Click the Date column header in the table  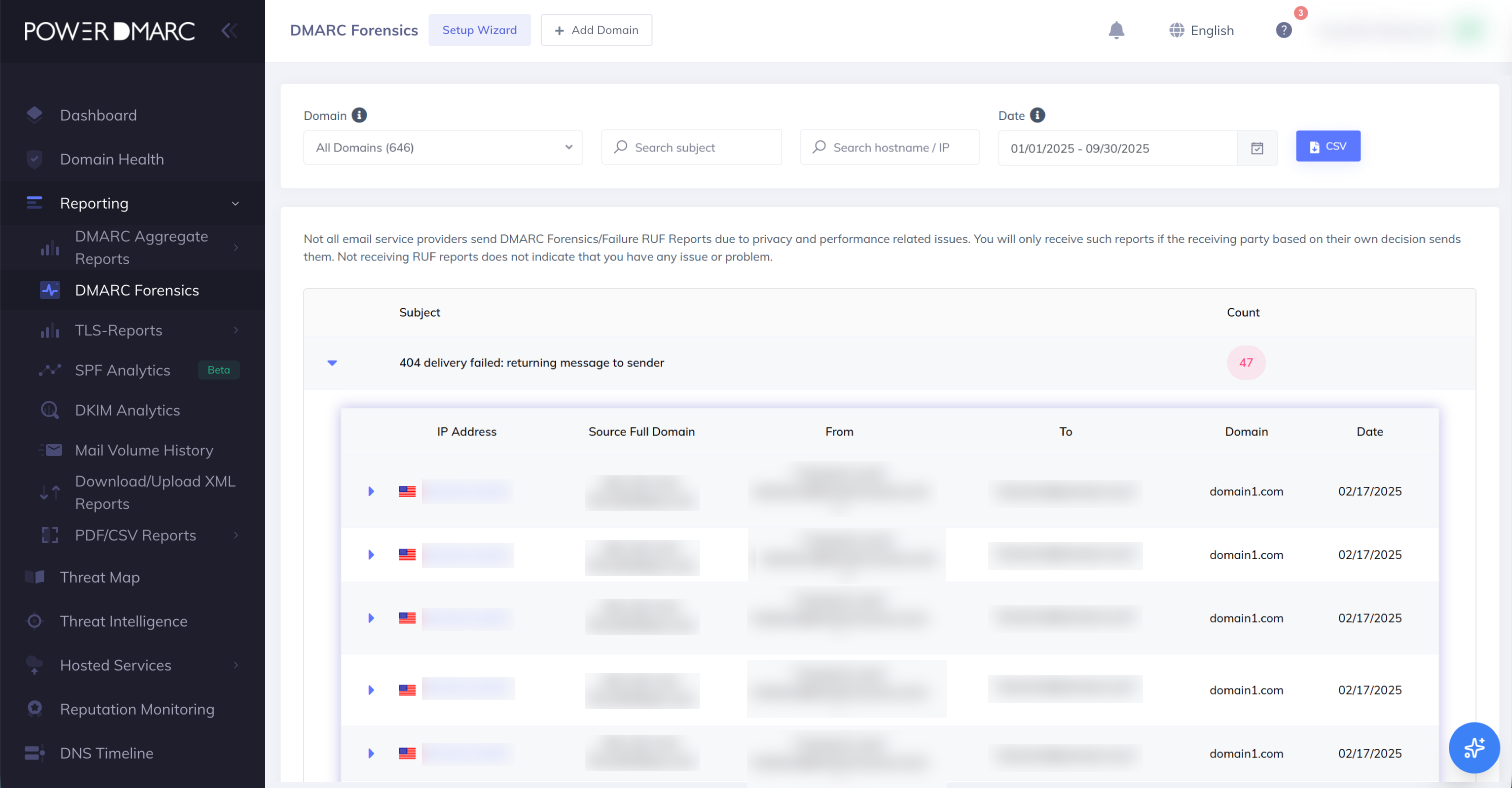1370,432
